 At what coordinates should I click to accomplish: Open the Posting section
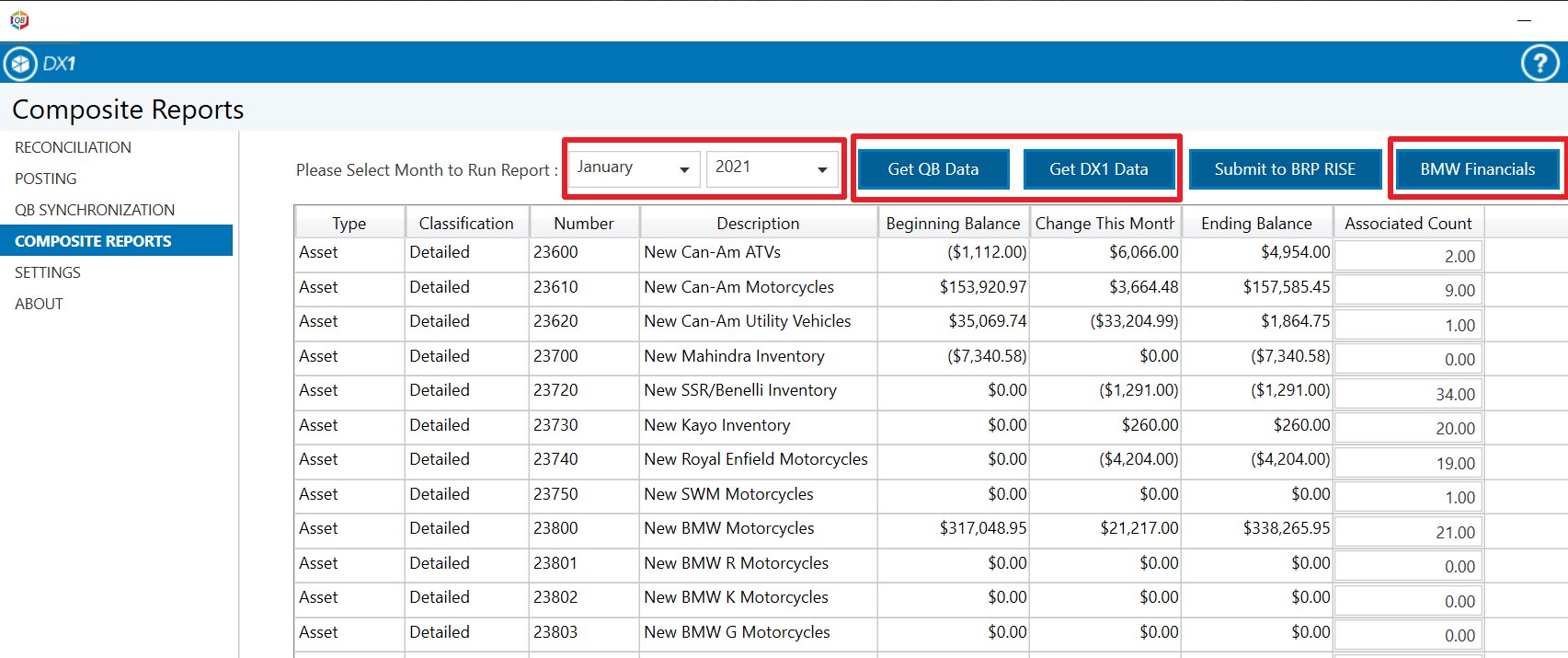click(x=45, y=179)
